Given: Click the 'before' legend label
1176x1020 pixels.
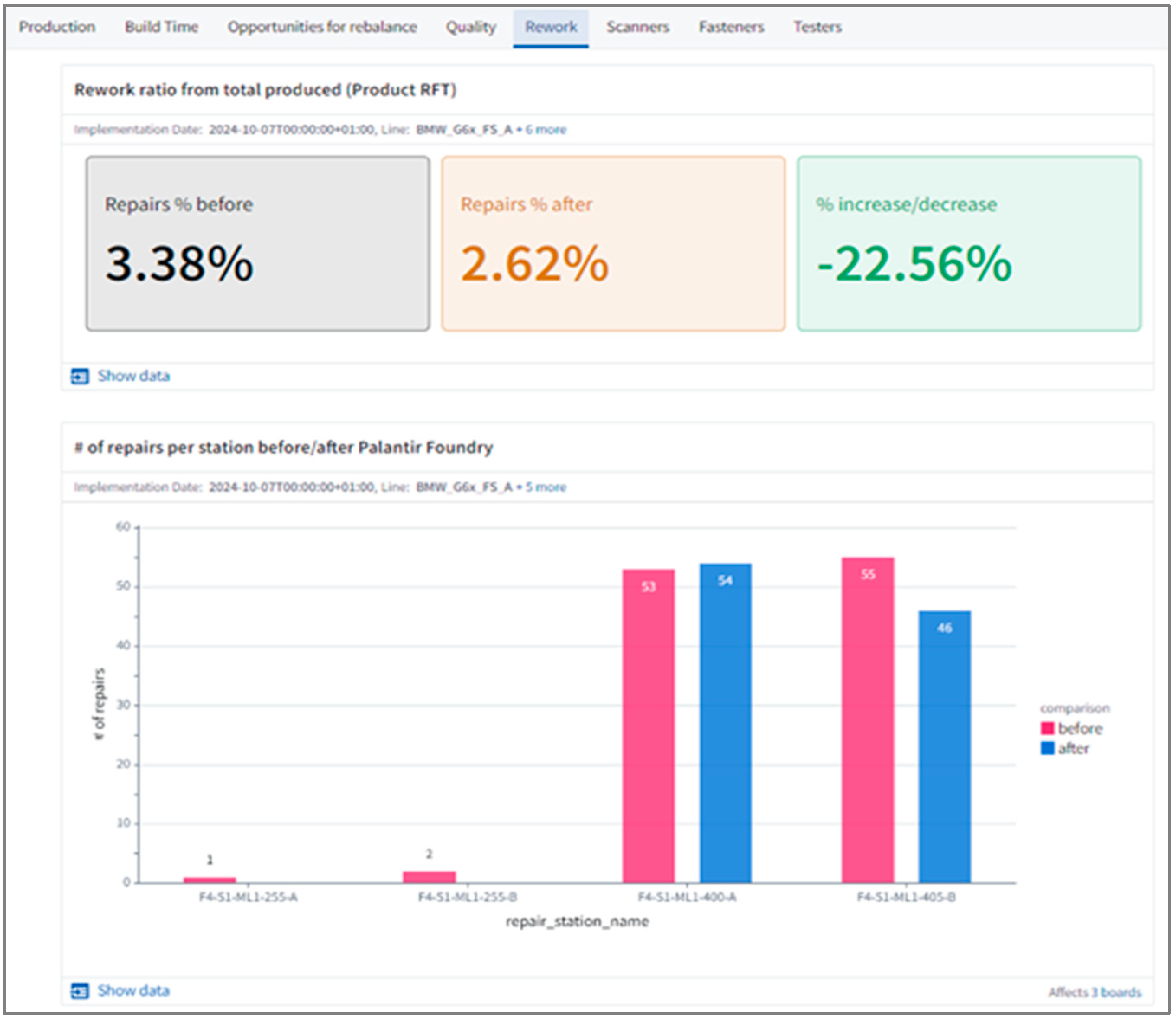Looking at the screenshot, I should (1080, 728).
